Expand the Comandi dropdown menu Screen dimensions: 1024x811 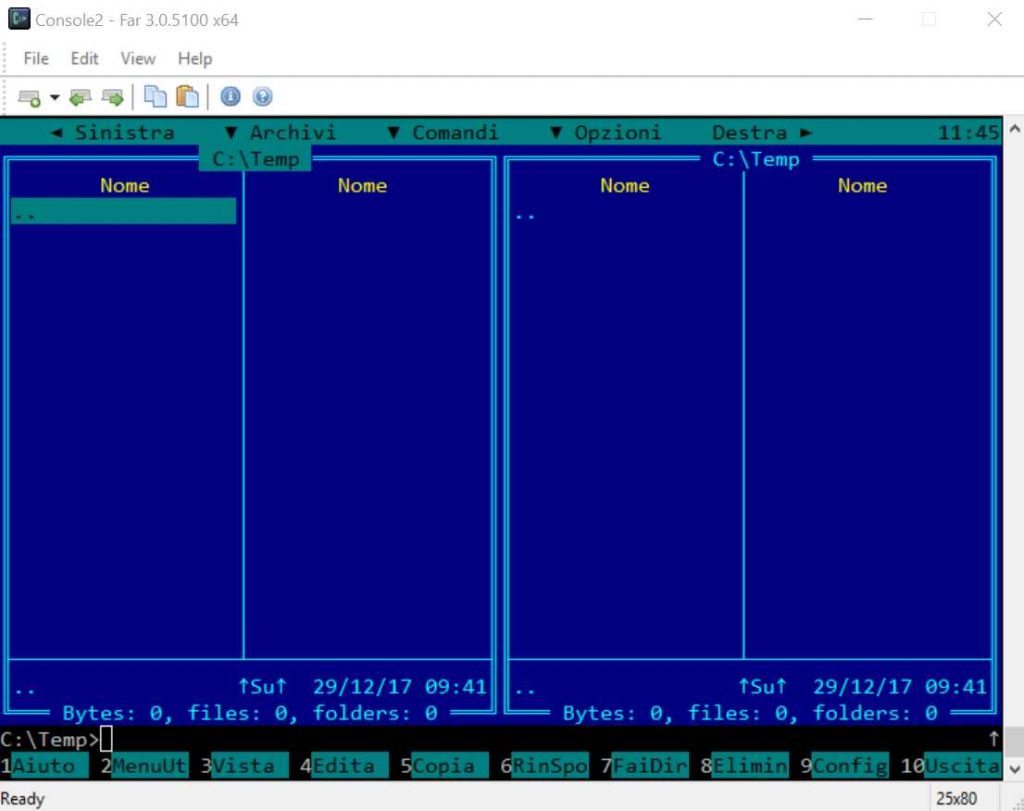tap(443, 132)
